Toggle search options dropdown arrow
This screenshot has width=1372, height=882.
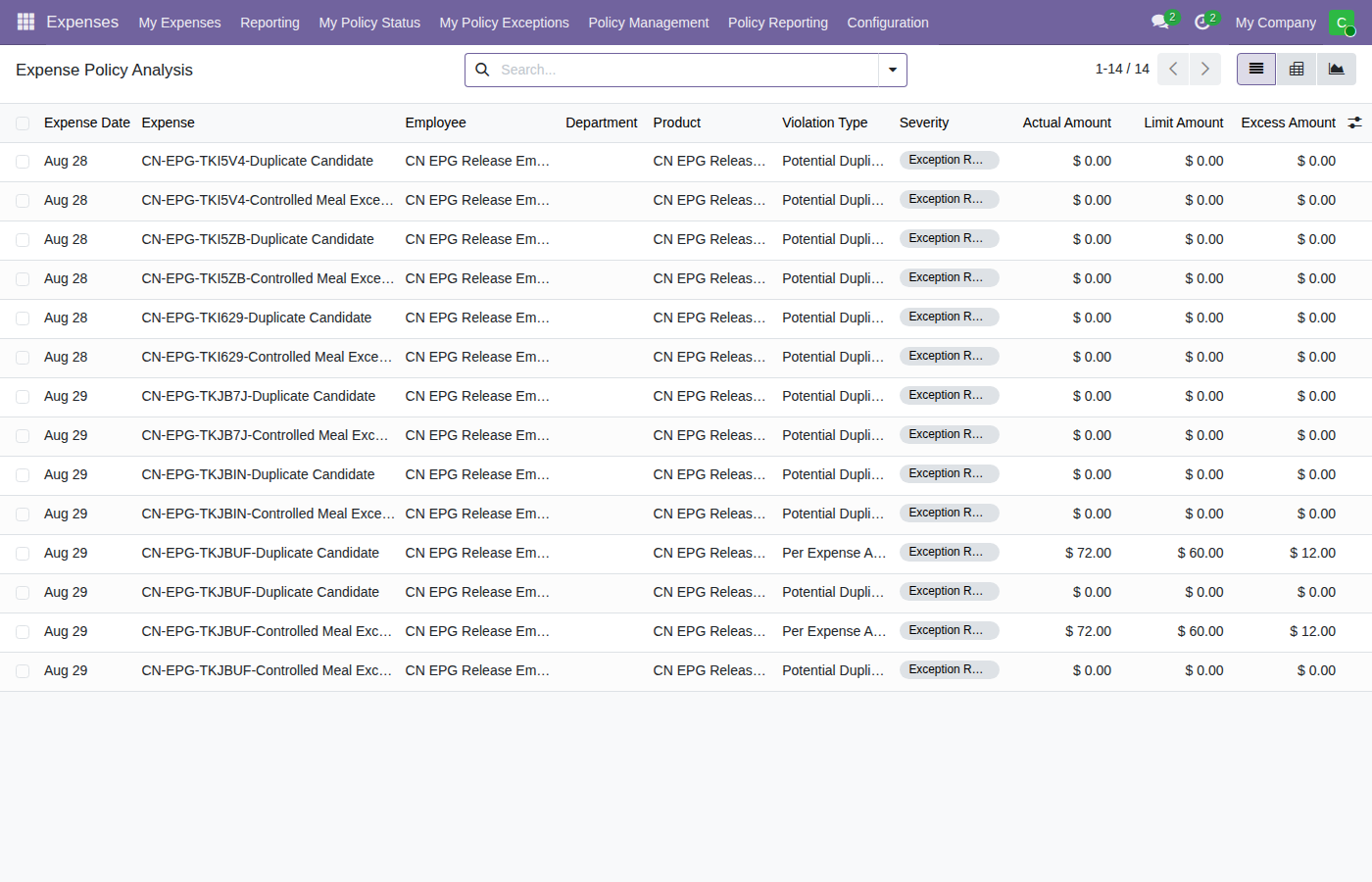(x=893, y=70)
